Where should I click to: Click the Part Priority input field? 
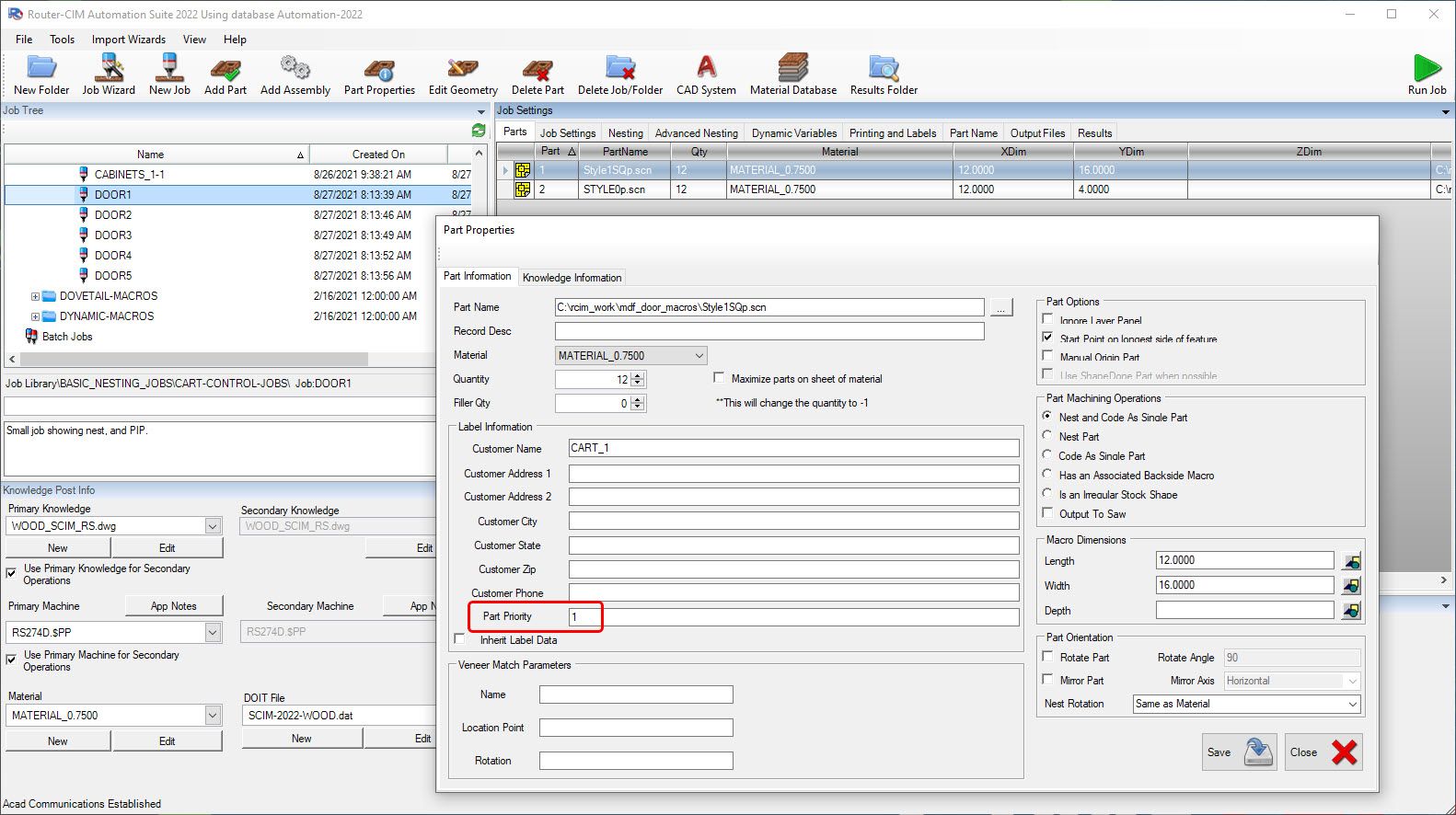tap(792, 617)
